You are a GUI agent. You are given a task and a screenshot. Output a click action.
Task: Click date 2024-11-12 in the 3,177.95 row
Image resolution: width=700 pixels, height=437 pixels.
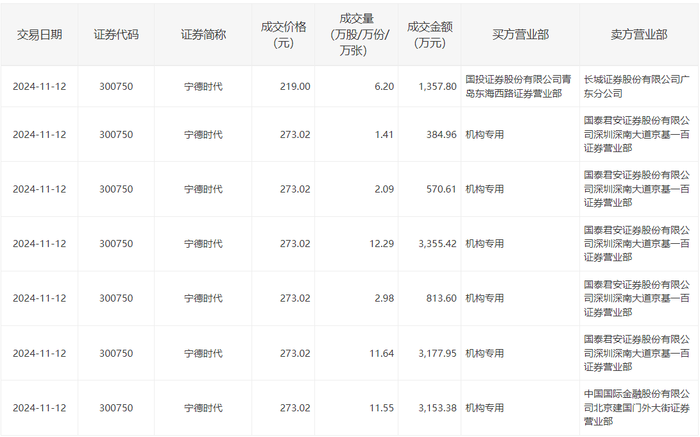coord(39,354)
